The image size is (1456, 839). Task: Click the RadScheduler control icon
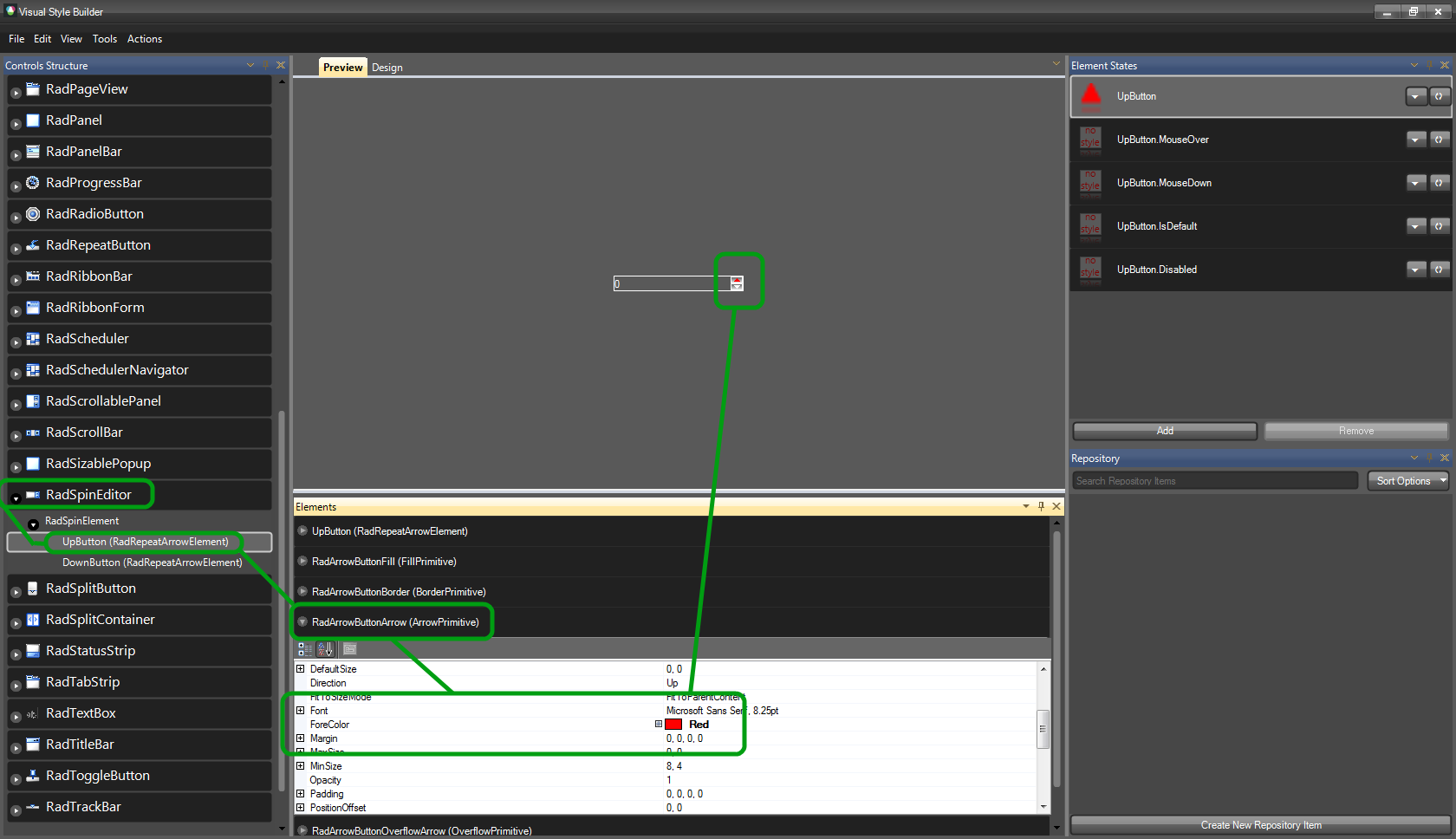[33, 338]
